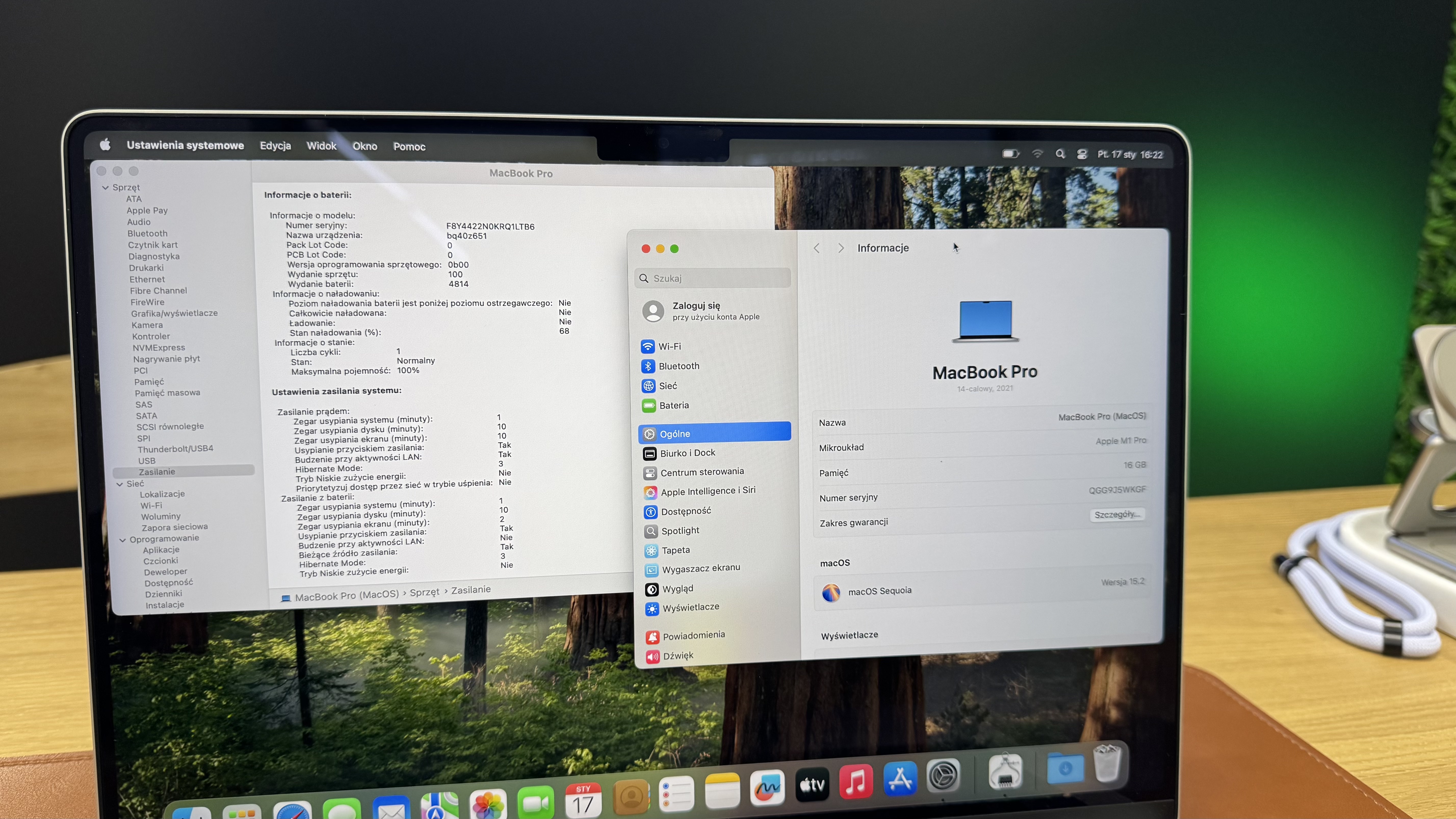Click the Szukaj search field
This screenshot has width=1456, height=819.
pyautogui.click(x=712, y=278)
